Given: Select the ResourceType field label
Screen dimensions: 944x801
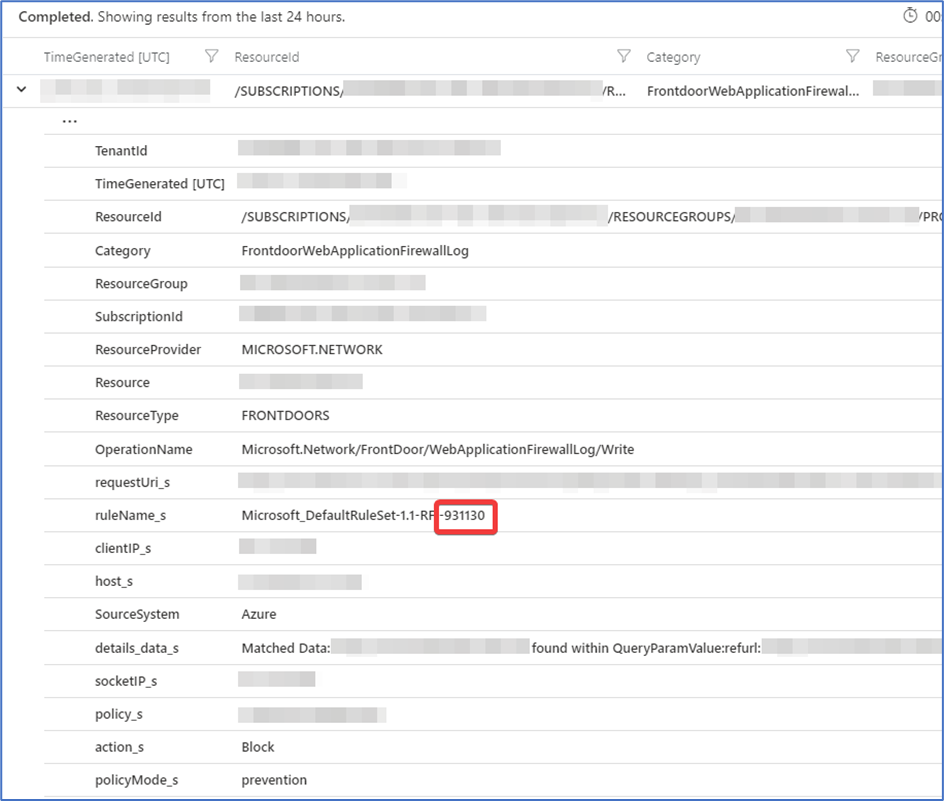Looking at the screenshot, I should pyautogui.click(x=137, y=416).
